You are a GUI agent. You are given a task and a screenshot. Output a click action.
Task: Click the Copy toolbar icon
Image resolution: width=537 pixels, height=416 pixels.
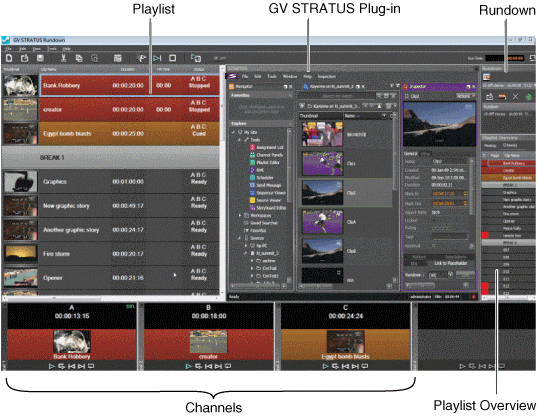click(x=79, y=58)
